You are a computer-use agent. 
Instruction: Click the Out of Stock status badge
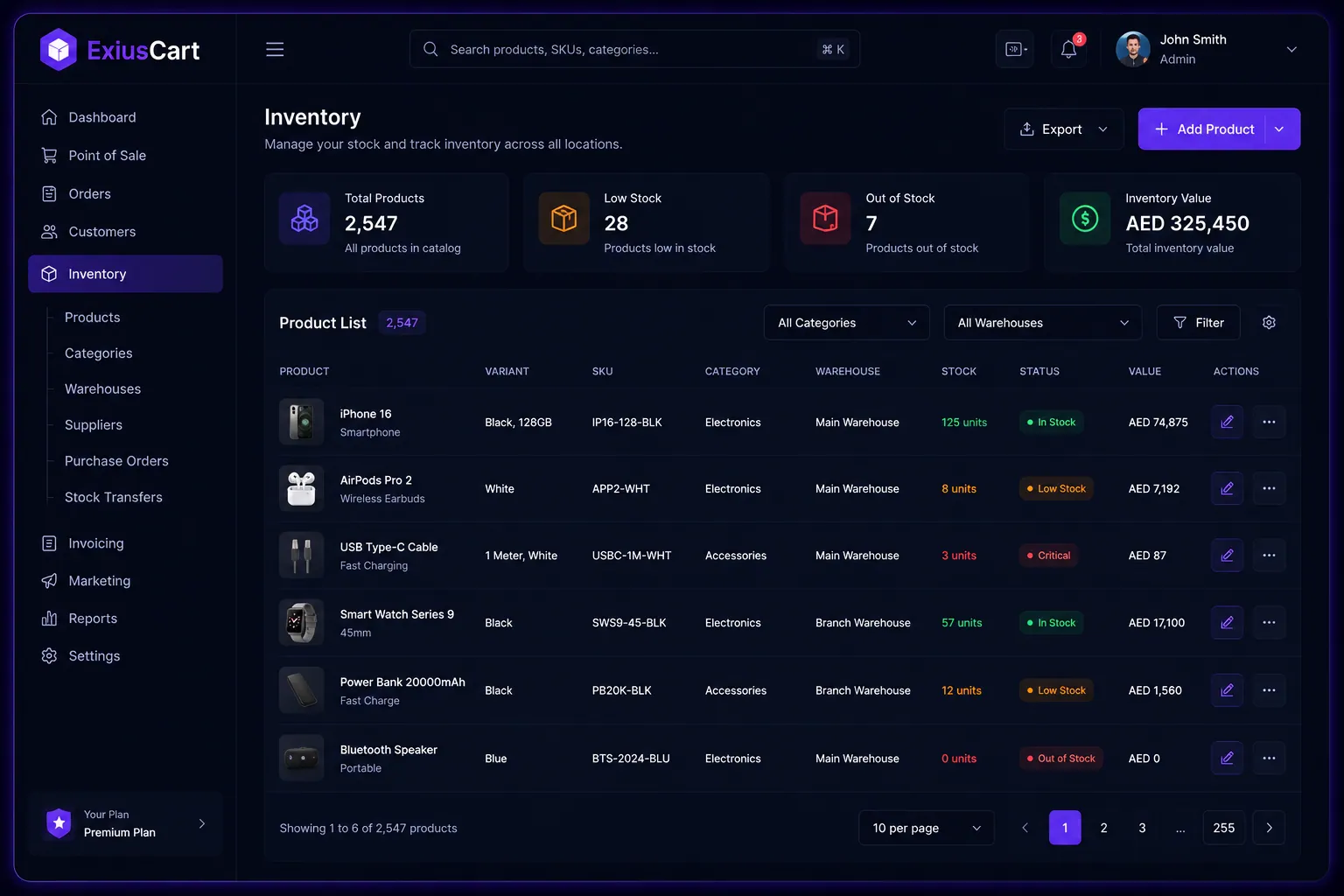(1061, 759)
